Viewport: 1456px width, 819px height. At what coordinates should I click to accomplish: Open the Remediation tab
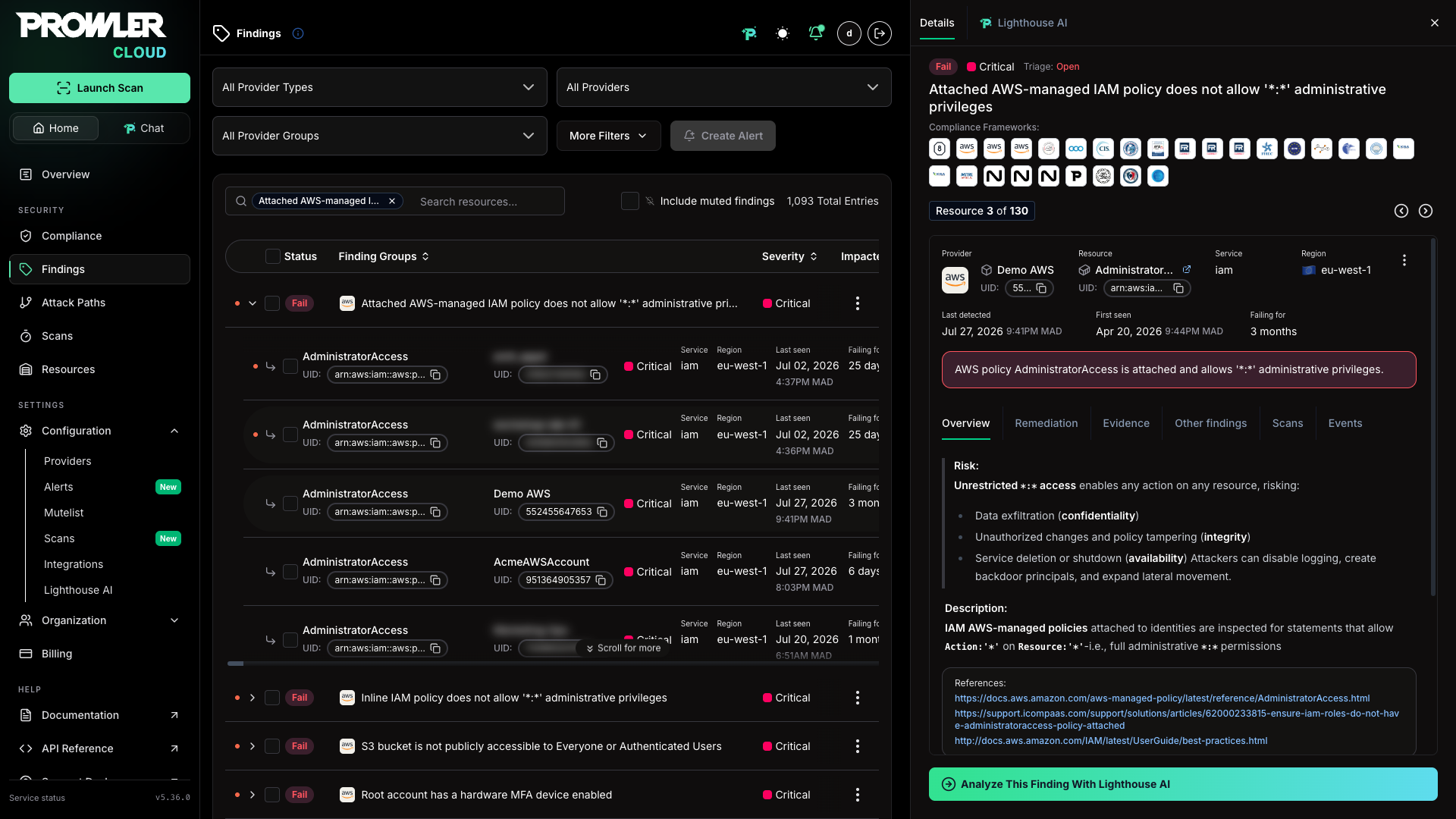point(1046,423)
